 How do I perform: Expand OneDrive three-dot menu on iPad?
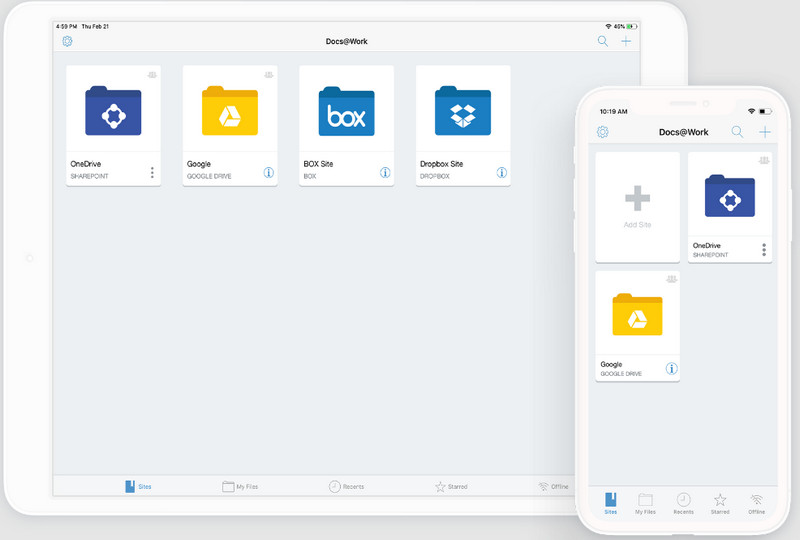click(152, 173)
